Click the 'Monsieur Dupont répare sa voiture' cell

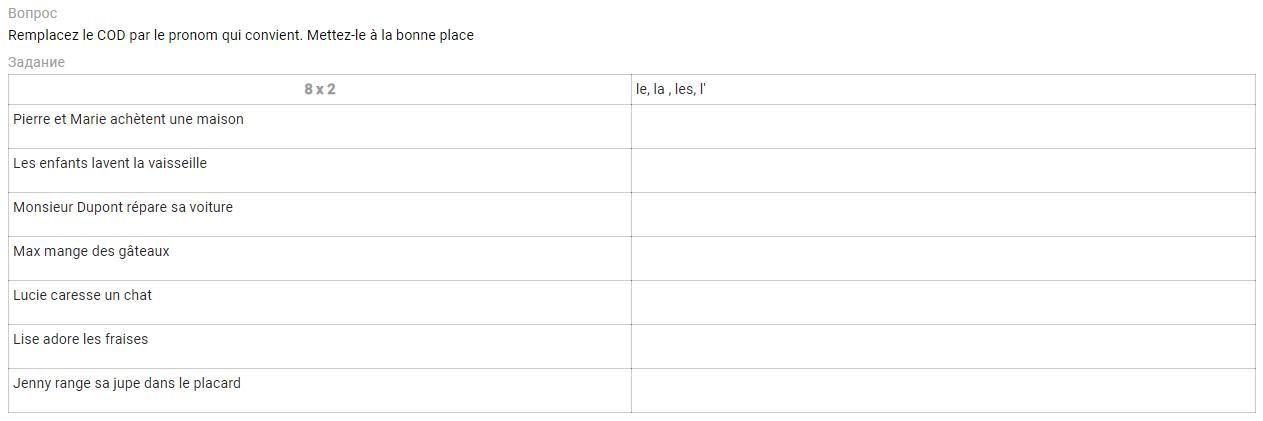(x=123, y=208)
